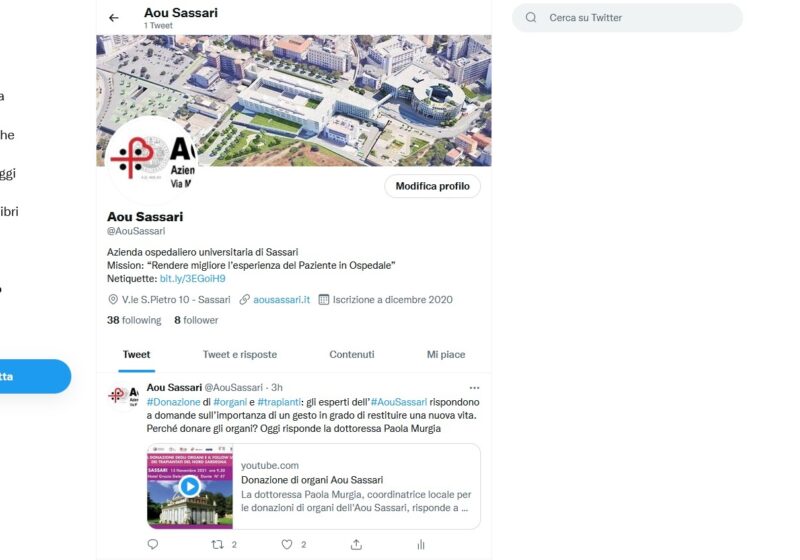
Task: Open the Tweet e risposte tab
Action: [x=240, y=354]
